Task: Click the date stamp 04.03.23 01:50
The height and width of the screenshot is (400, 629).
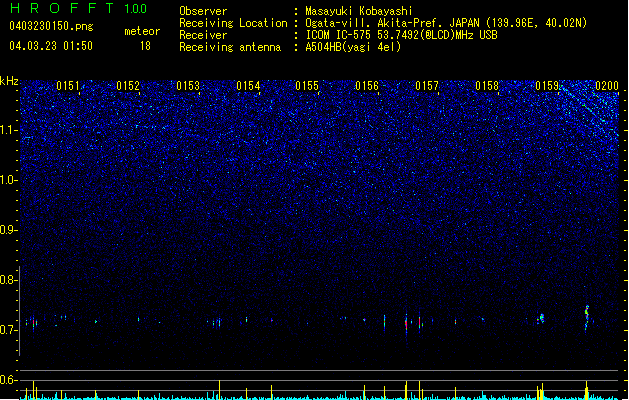Action: tap(51, 46)
